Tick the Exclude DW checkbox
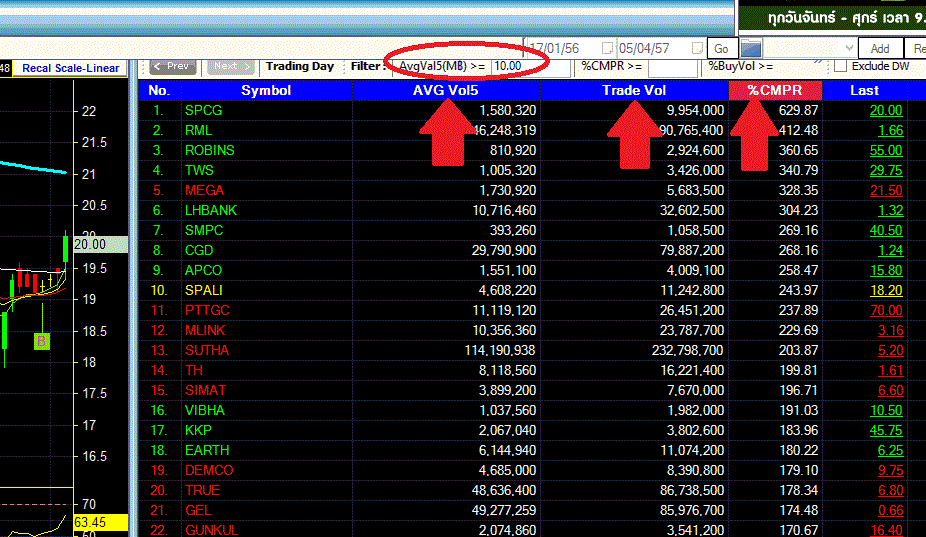926x537 pixels. (x=840, y=67)
